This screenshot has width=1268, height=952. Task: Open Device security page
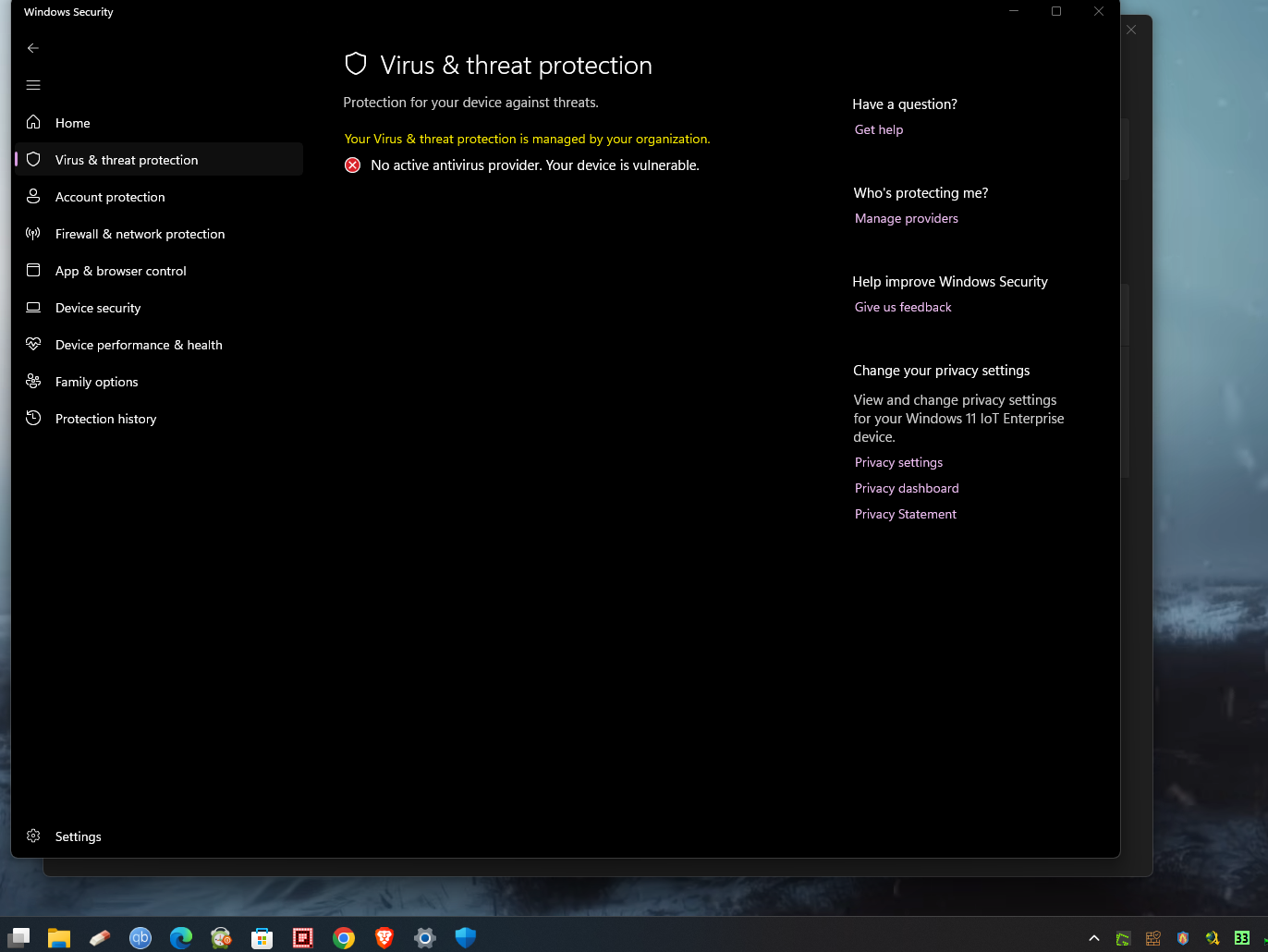[x=159, y=308]
